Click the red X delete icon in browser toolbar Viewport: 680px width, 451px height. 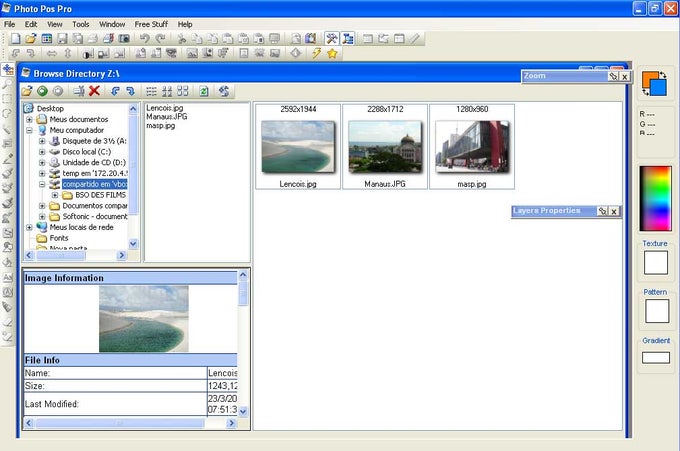click(x=94, y=91)
